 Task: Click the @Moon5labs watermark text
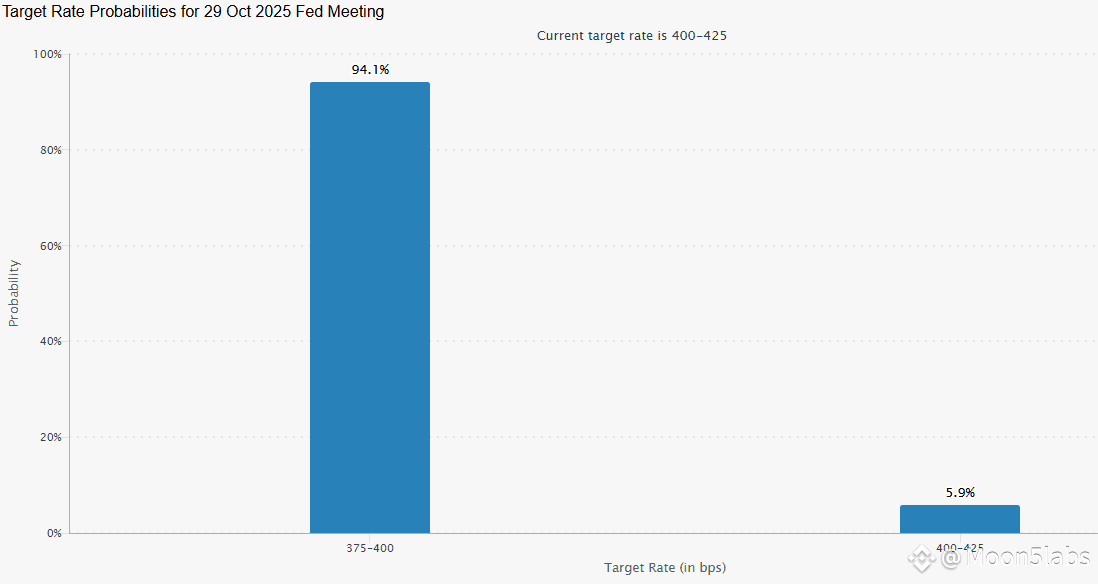tap(1015, 557)
